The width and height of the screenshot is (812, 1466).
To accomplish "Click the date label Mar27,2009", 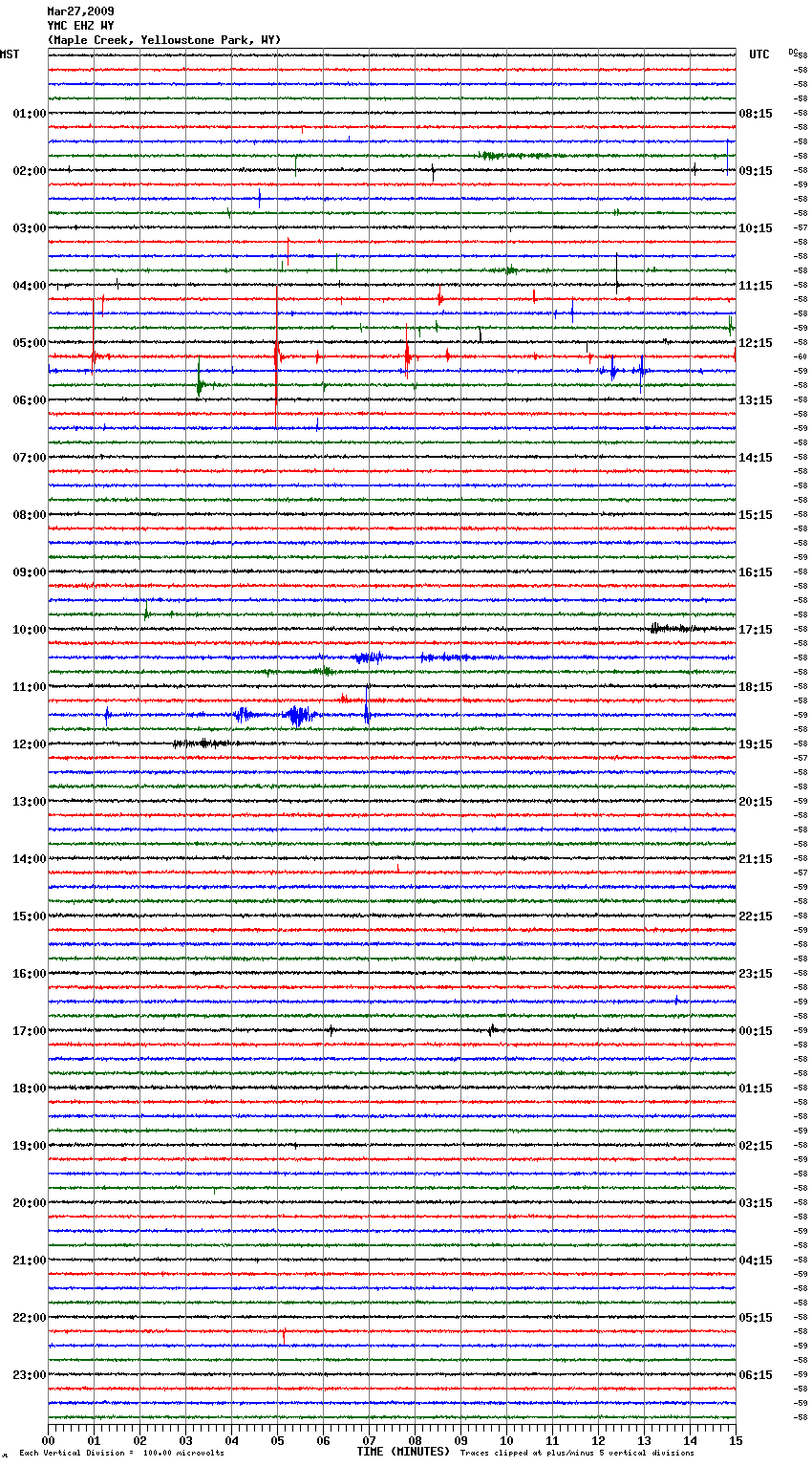I will pyautogui.click(x=80, y=11).
